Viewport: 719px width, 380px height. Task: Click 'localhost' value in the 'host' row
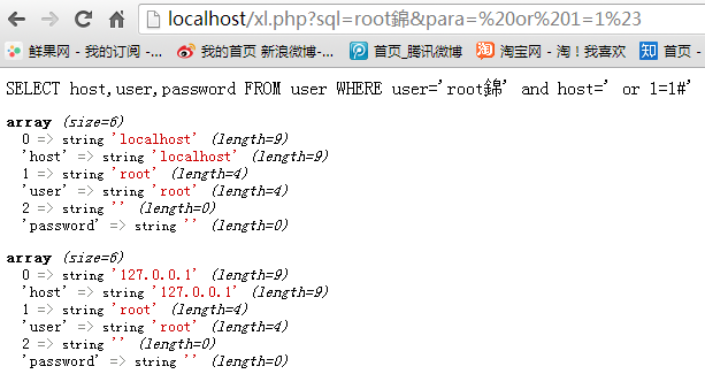(195, 157)
